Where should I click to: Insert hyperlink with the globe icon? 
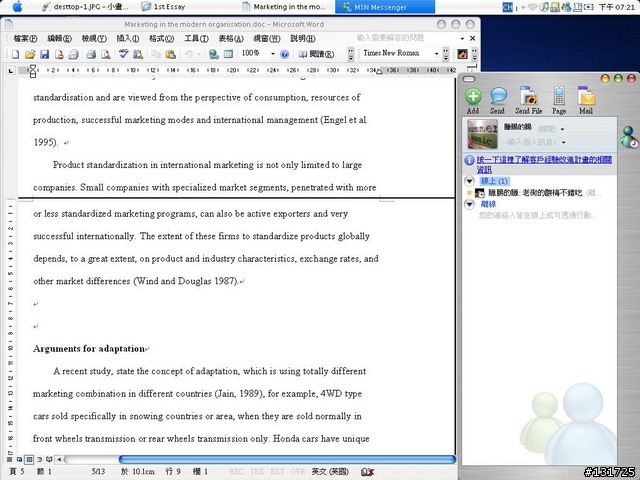point(213,54)
